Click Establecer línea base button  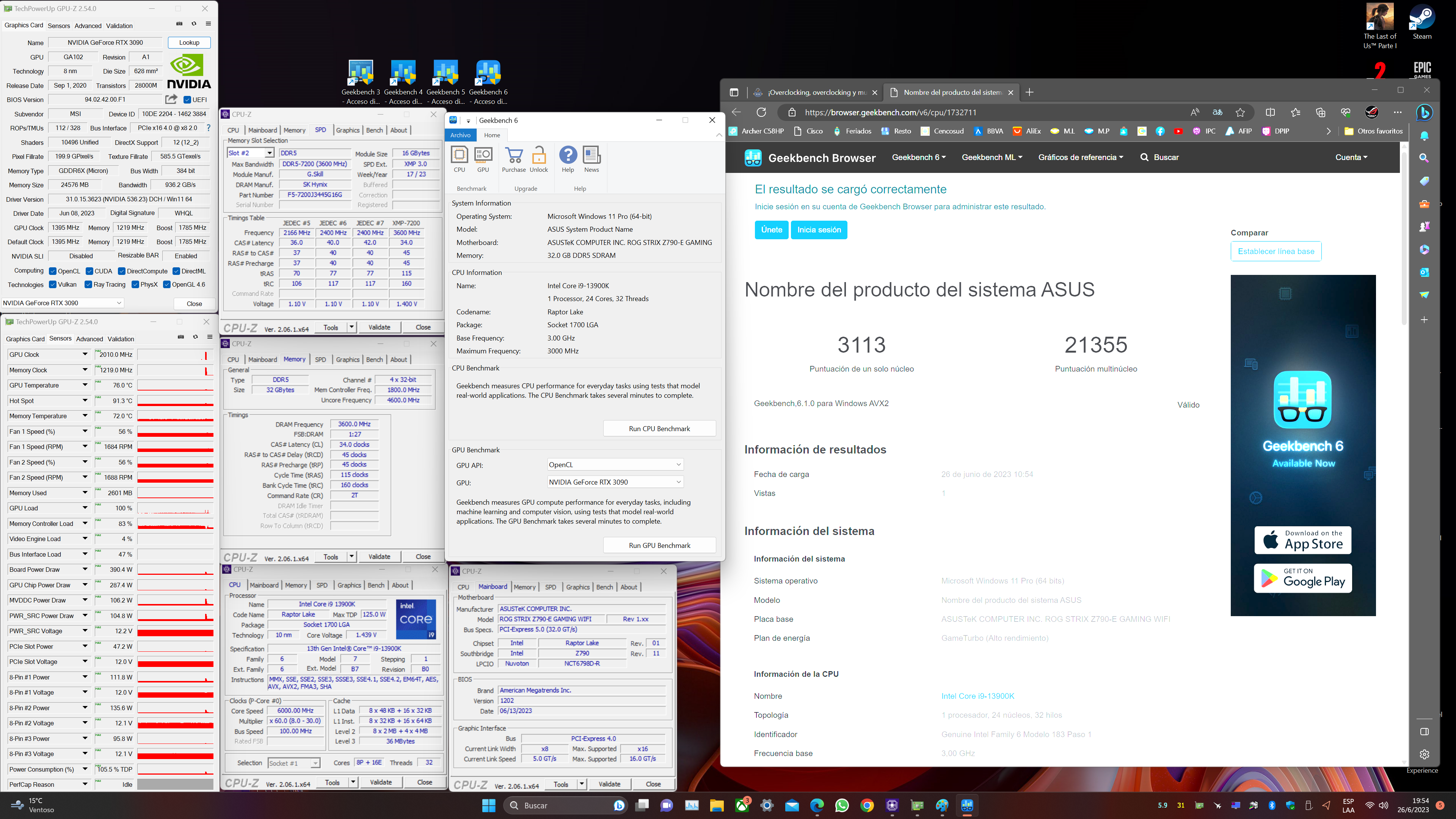(1276, 251)
